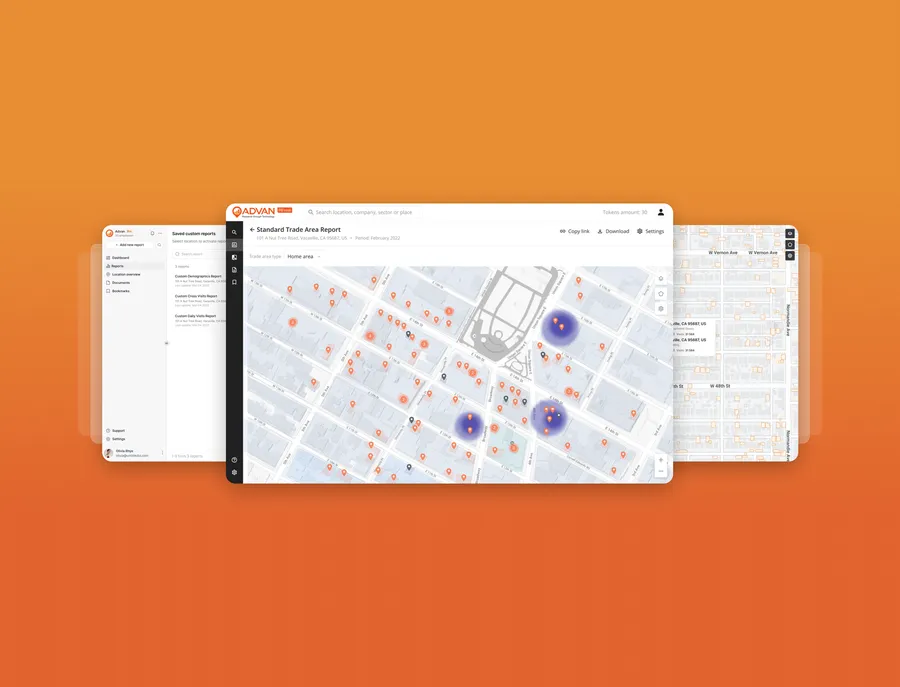Open the user profile icon in header
Viewport: 900px width, 687px height.
tap(661, 212)
